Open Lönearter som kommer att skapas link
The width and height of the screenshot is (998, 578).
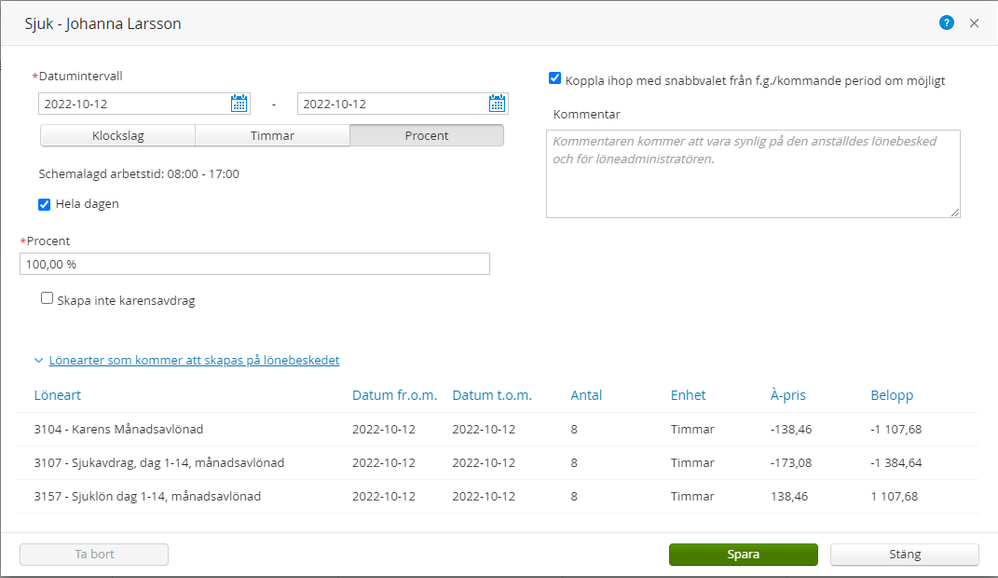[x=194, y=360]
